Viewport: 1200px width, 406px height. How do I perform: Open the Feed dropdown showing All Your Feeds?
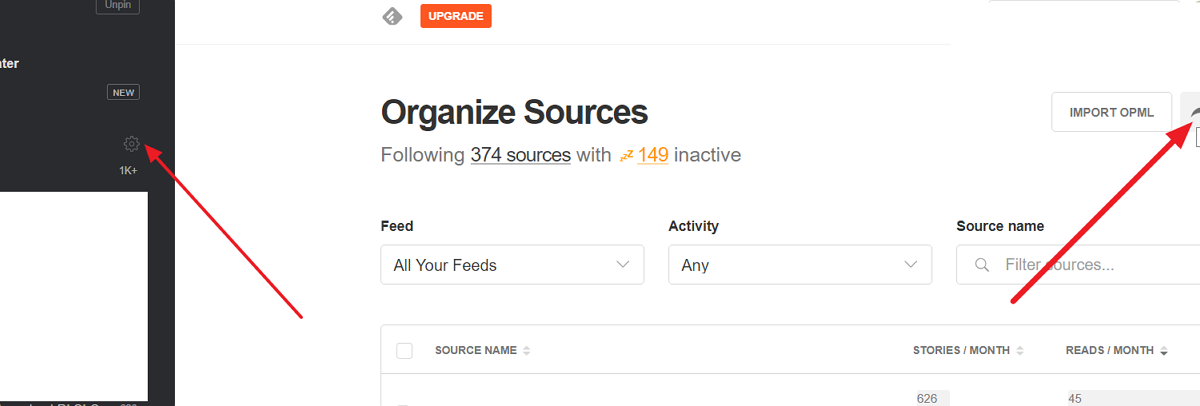(511, 265)
